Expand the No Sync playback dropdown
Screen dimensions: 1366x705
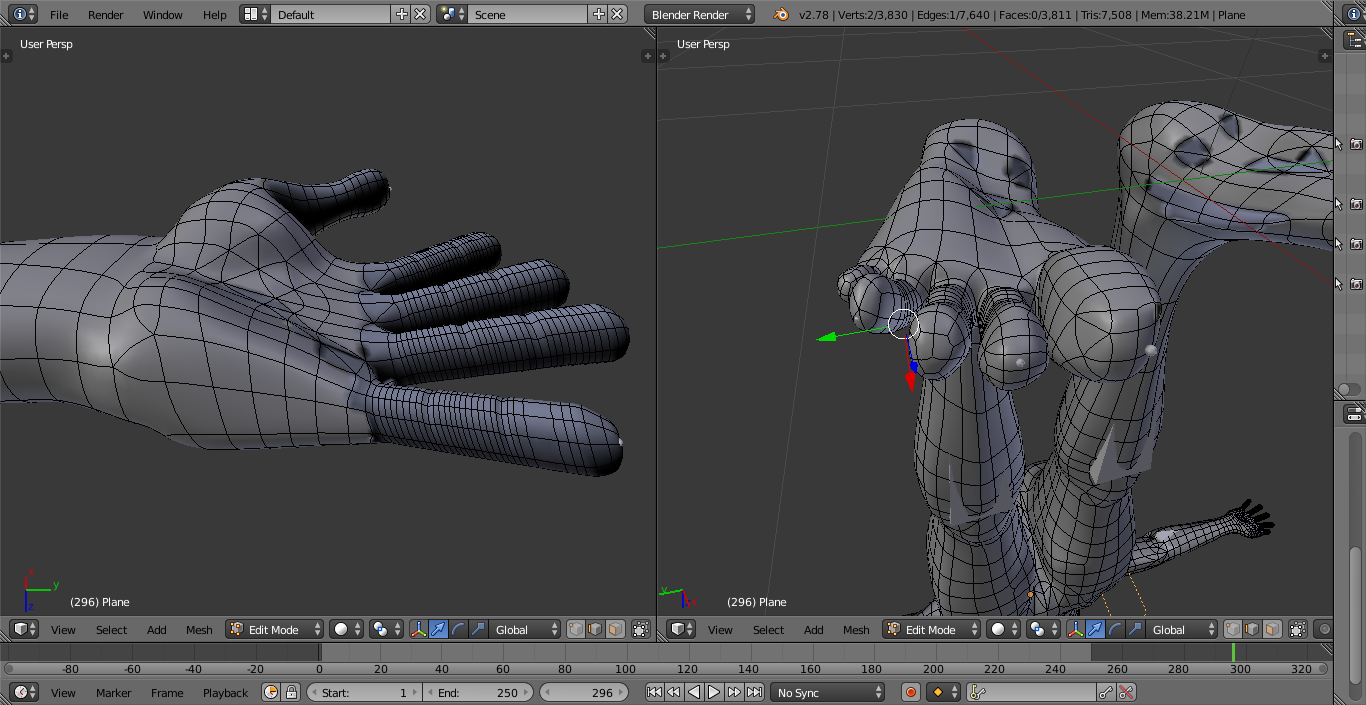point(829,692)
